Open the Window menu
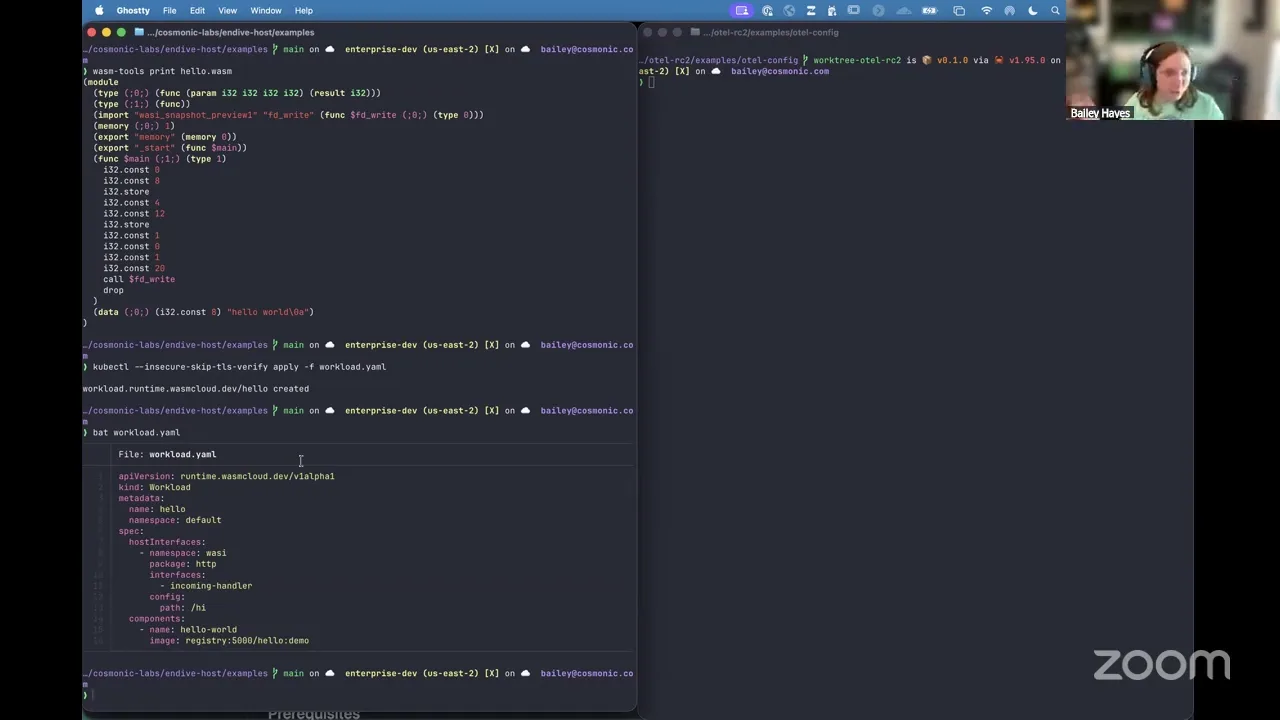The width and height of the screenshot is (1280, 720). pos(266,10)
